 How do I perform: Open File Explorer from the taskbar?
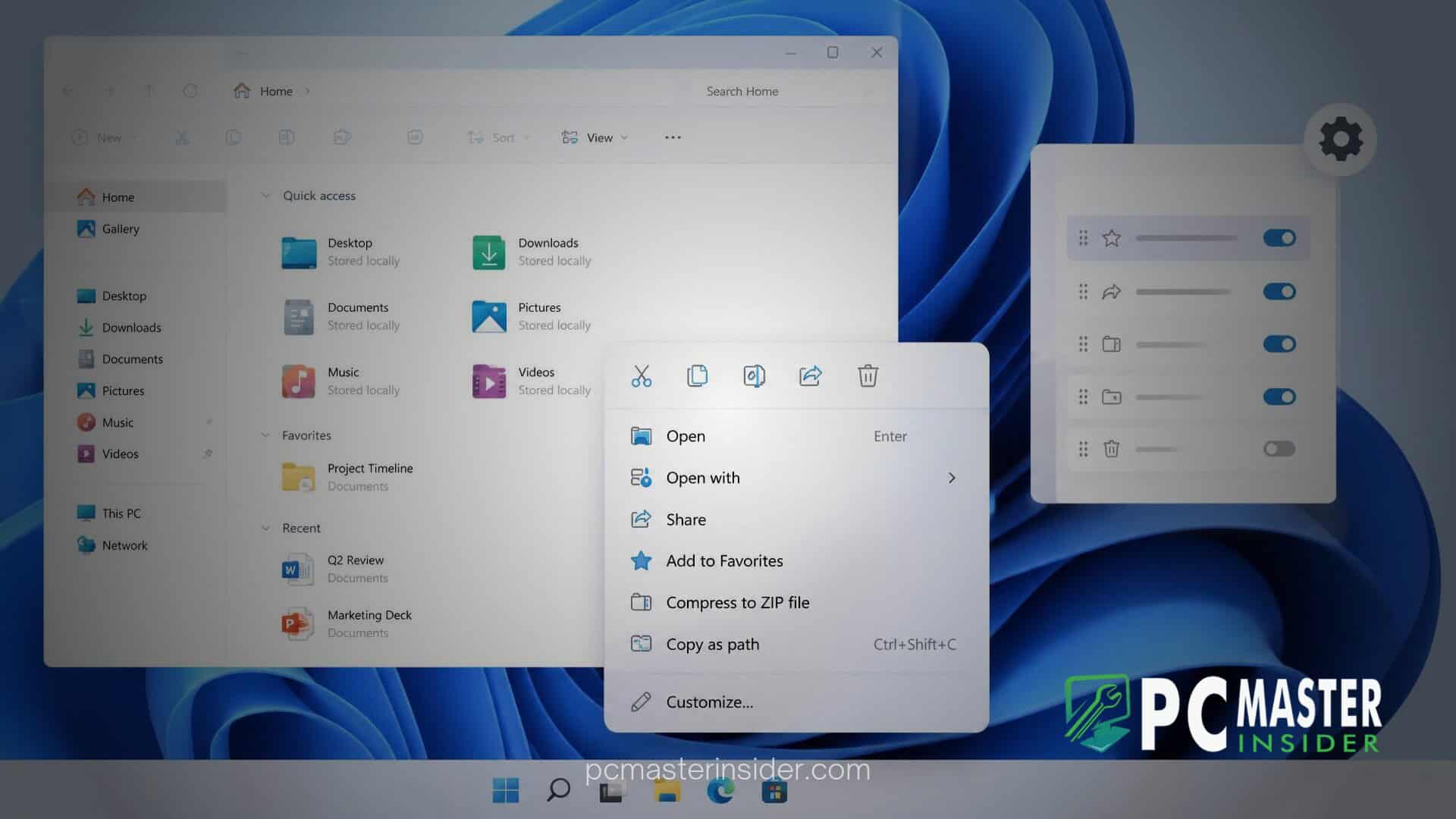(667, 792)
